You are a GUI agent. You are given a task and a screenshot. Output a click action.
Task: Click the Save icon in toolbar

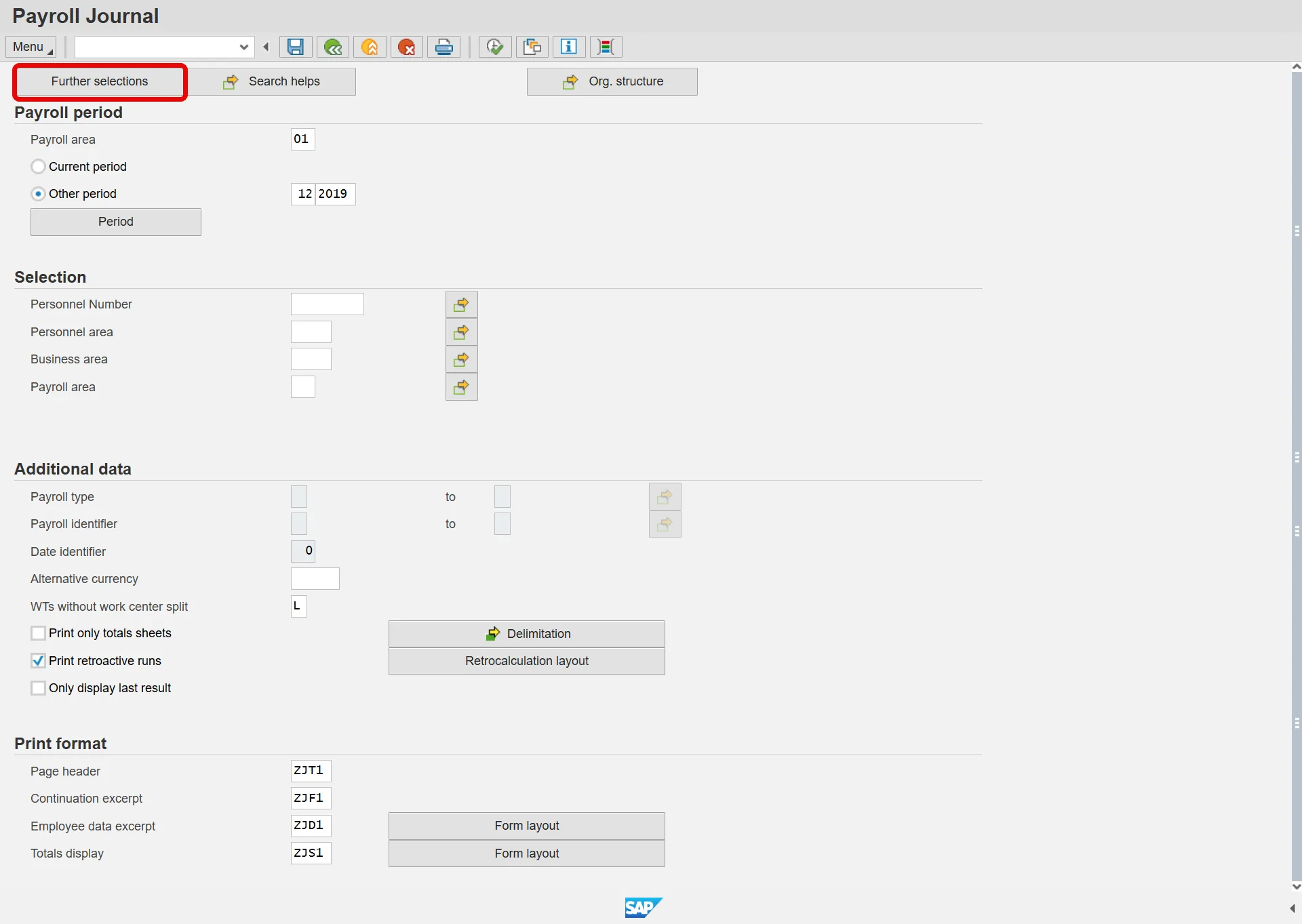[296, 47]
